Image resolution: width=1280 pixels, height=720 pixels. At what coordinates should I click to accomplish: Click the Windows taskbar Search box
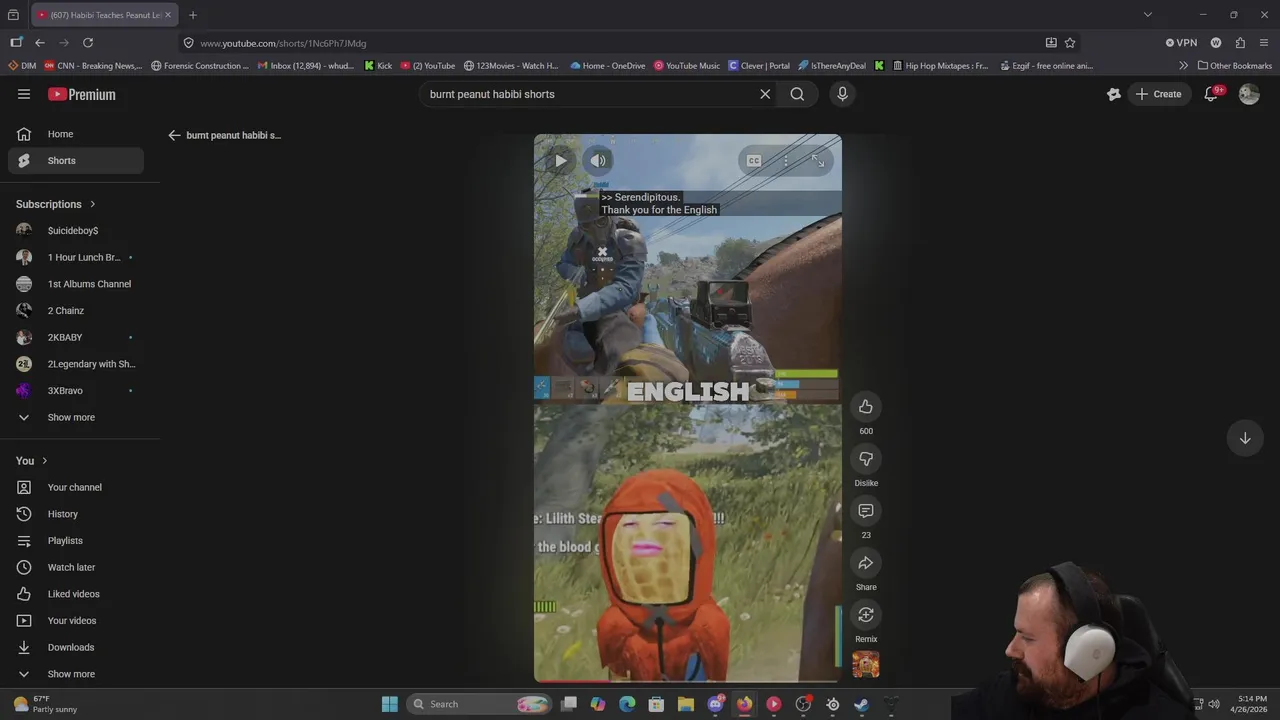click(480, 704)
